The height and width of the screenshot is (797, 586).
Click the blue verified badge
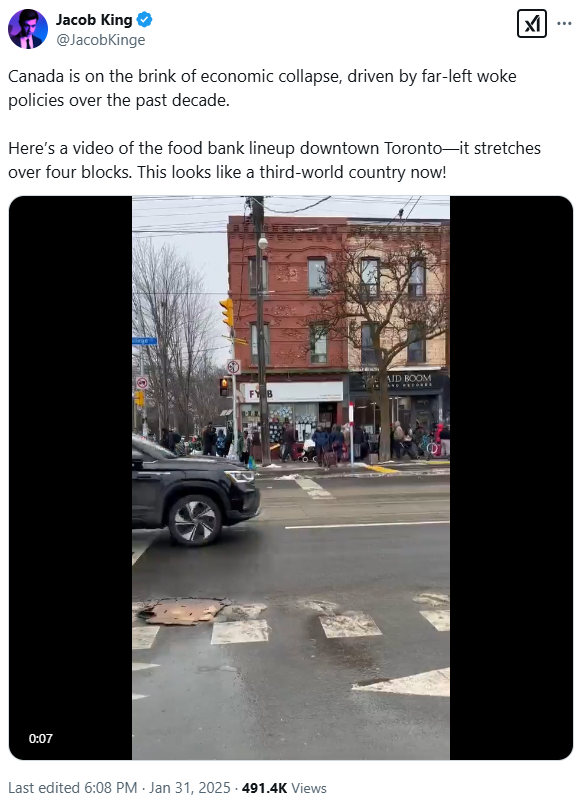point(144,20)
